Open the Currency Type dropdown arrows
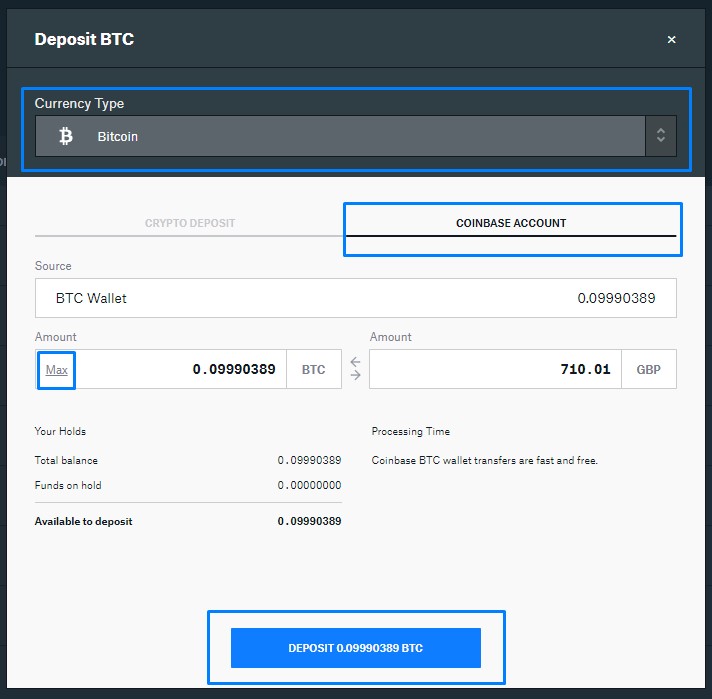The image size is (712, 699). point(661,136)
